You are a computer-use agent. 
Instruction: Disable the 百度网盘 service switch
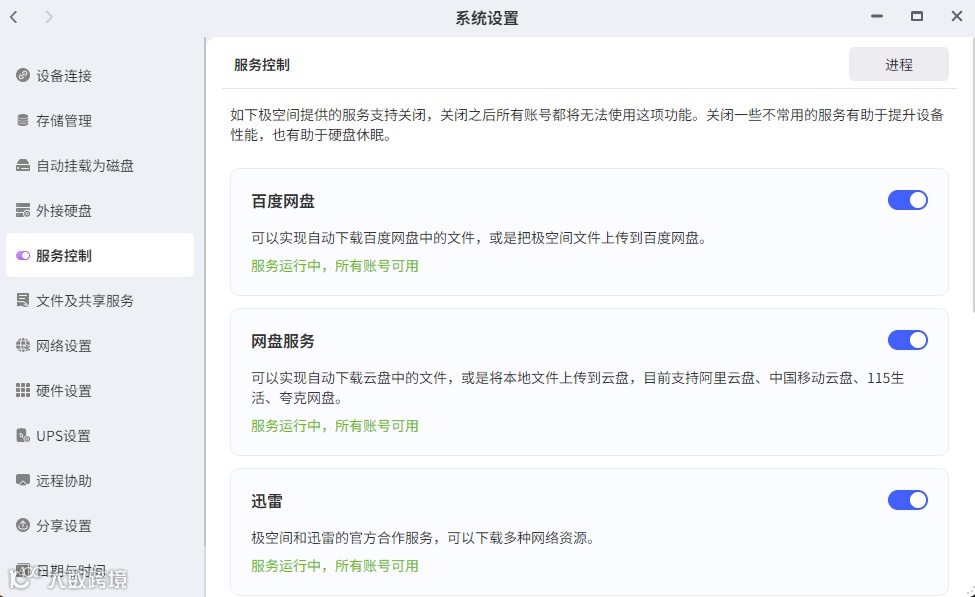pos(907,200)
